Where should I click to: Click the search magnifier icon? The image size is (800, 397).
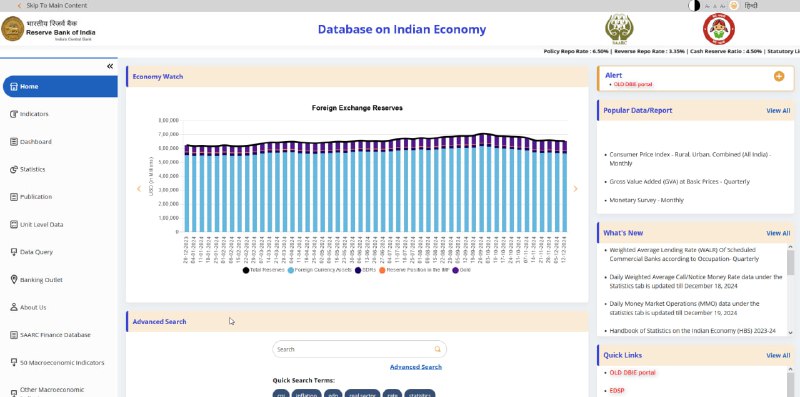point(437,350)
